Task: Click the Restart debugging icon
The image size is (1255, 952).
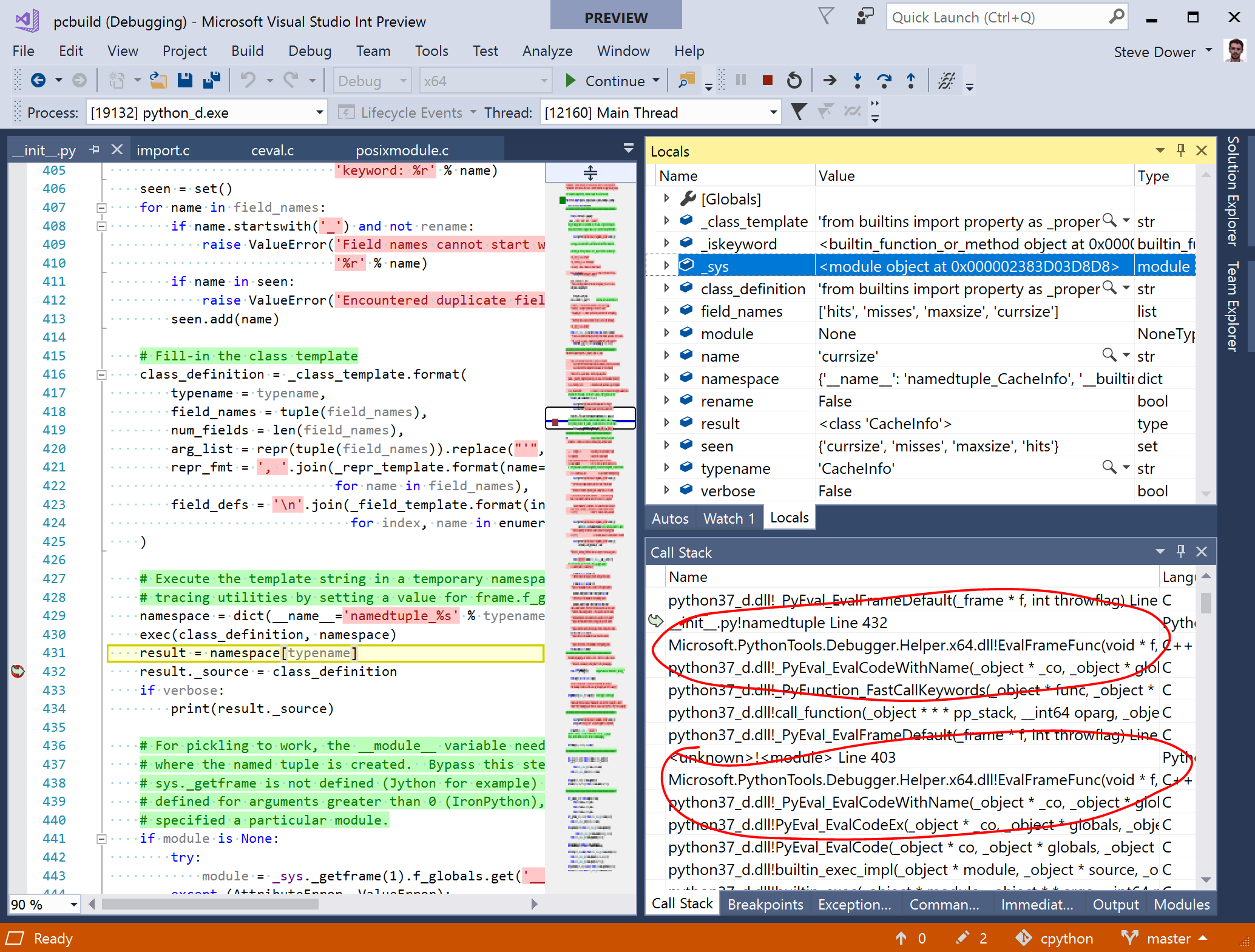Action: click(794, 80)
